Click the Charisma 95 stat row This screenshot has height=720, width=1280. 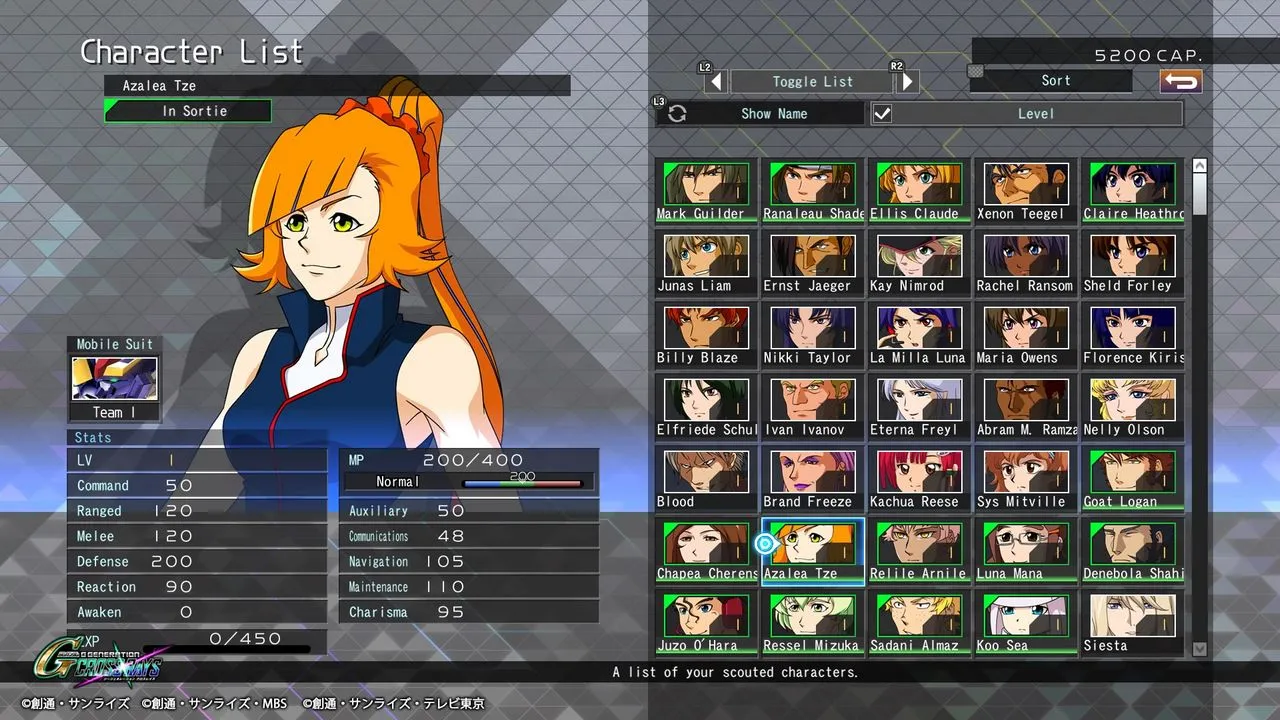pos(469,612)
